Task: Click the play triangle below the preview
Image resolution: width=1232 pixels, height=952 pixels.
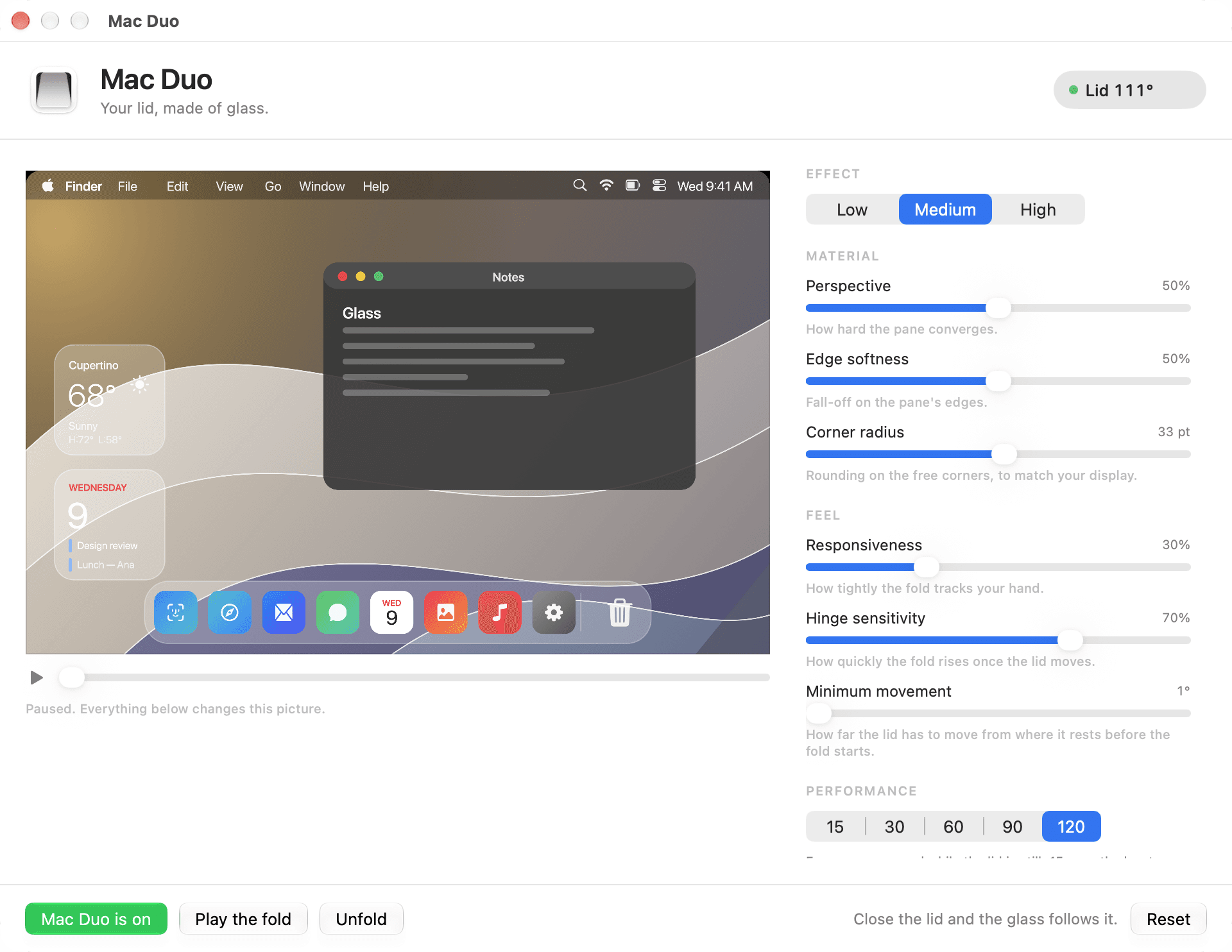Action: point(37,677)
